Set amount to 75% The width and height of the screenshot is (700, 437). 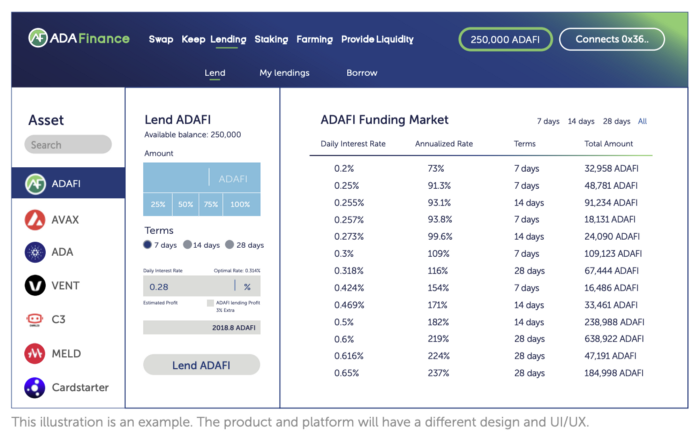tap(211, 204)
